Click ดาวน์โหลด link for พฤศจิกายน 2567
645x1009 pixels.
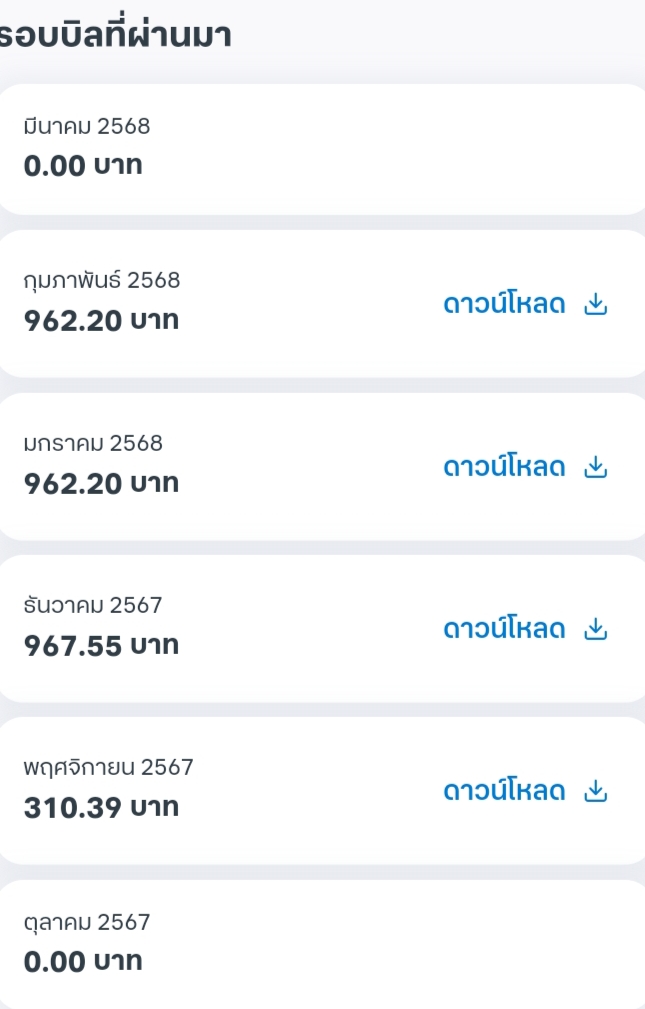click(504, 790)
